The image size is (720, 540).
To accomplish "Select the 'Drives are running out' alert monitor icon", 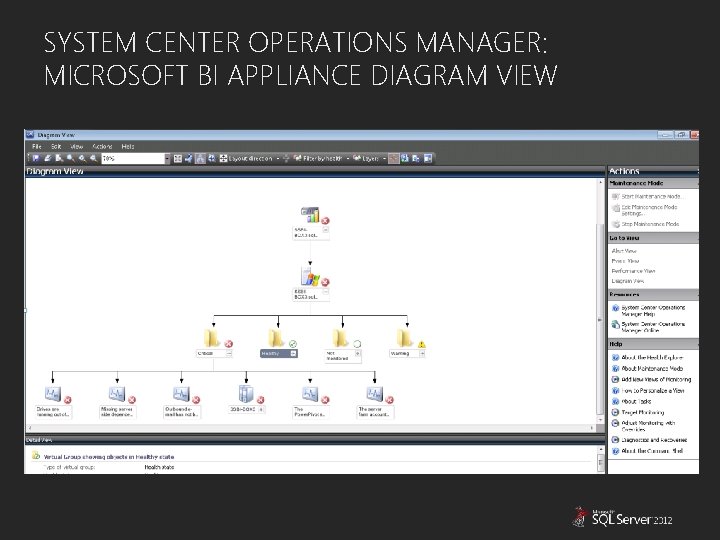I will click(53, 394).
